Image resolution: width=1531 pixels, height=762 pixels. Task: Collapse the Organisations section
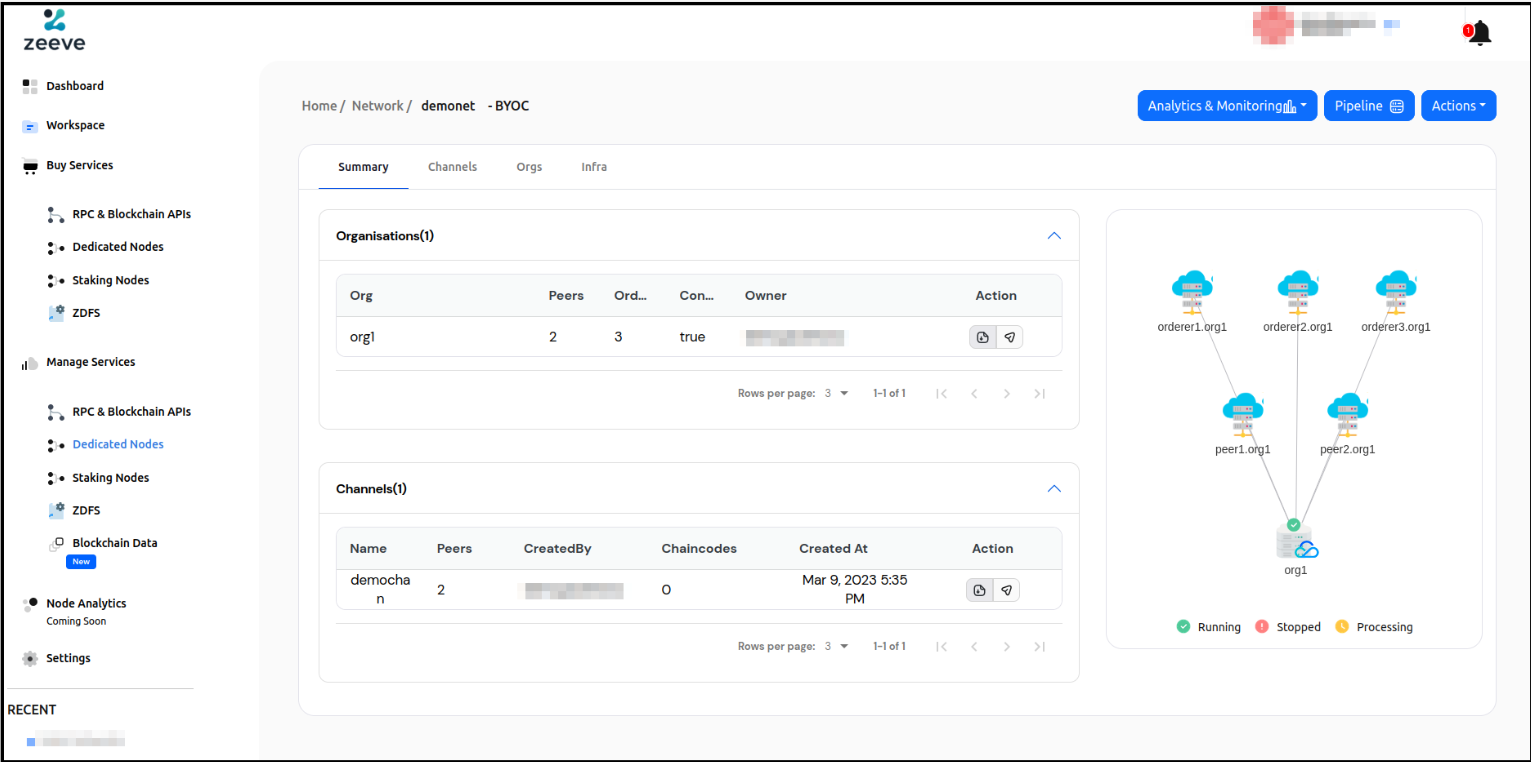tap(1053, 236)
